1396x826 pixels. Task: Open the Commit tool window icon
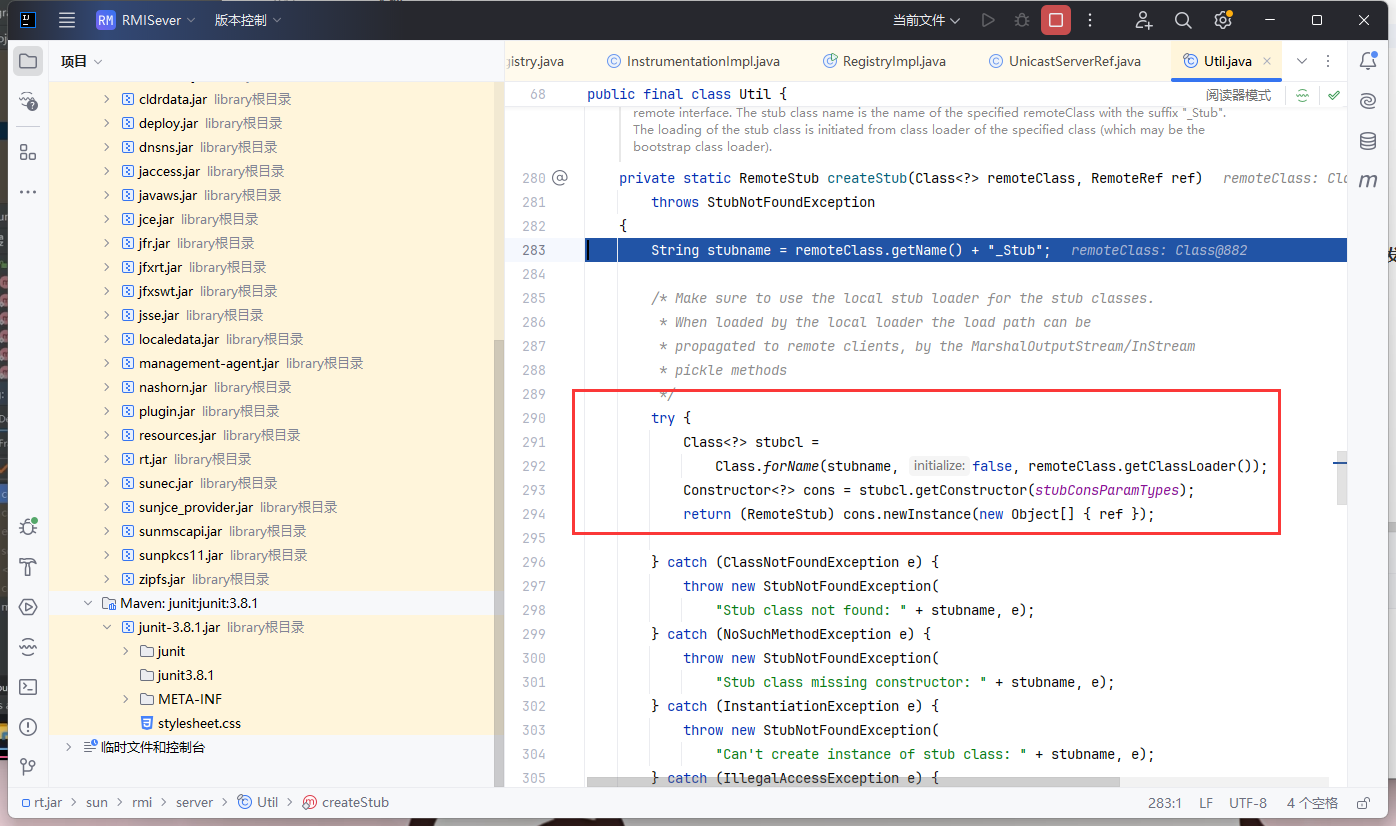[x=28, y=103]
